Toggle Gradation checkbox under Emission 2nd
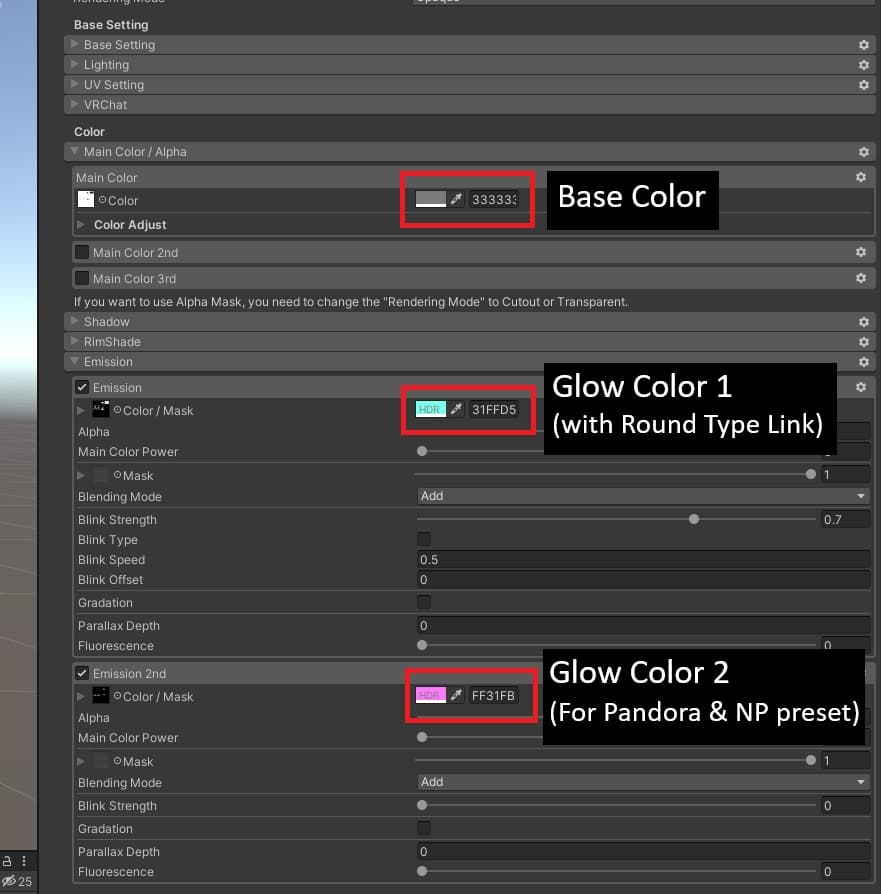 pos(424,828)
